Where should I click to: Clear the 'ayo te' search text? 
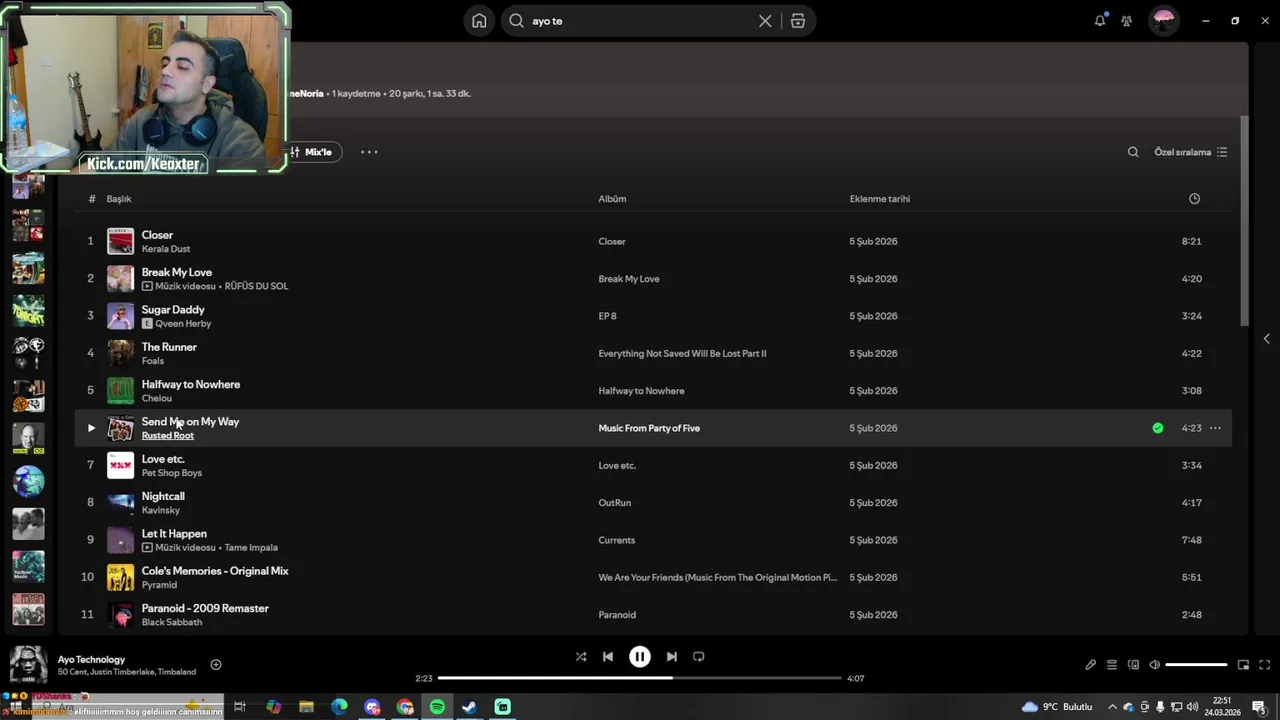click(x=765, y=21)
